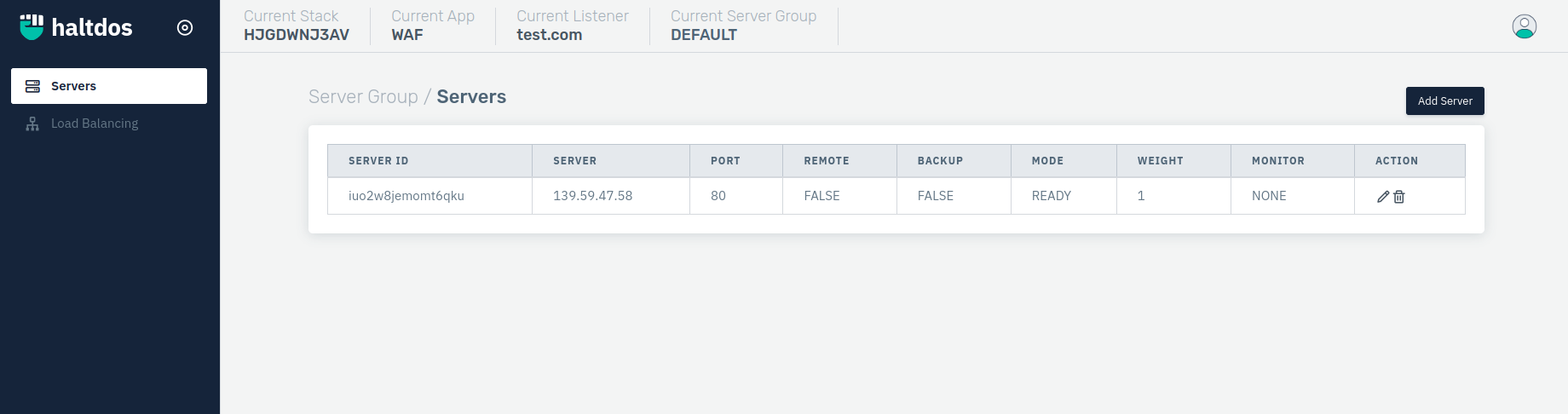Delete the server using the trash icon
The height and width of the screenshot is (414, 1568).
click(x=1399, y=197)
